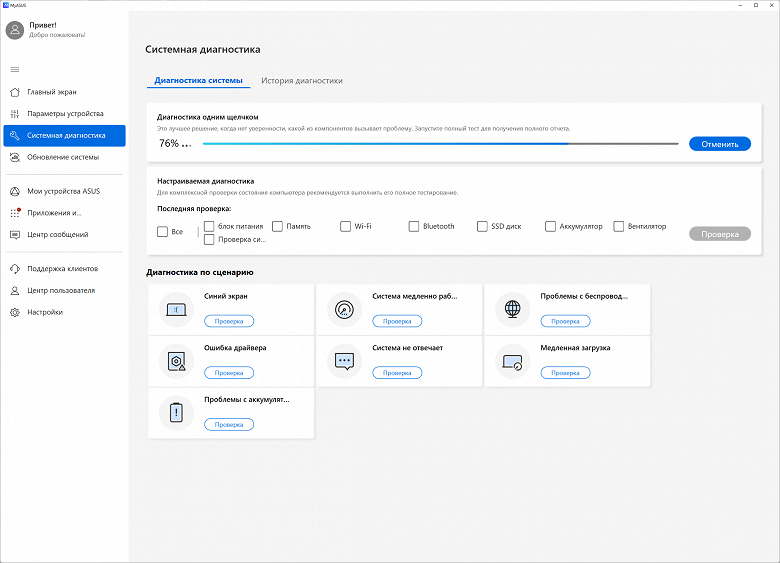
Task: Click the battery problems icon
Action: [177, 412]
